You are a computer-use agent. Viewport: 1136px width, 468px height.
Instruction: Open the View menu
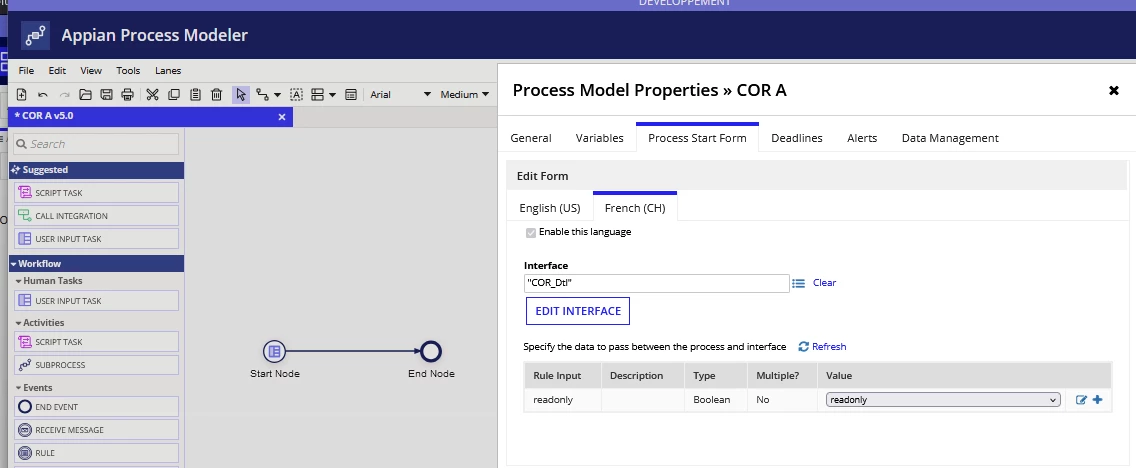tap(91, 71)
